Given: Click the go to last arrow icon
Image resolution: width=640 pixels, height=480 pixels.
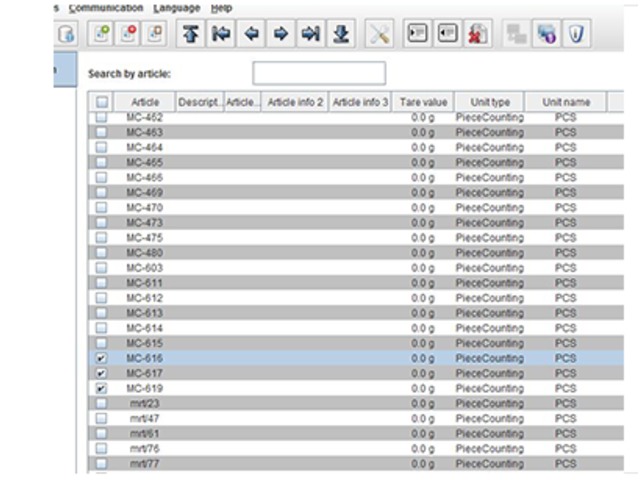Looking at the screenshot, I should [x=311, y=33].
